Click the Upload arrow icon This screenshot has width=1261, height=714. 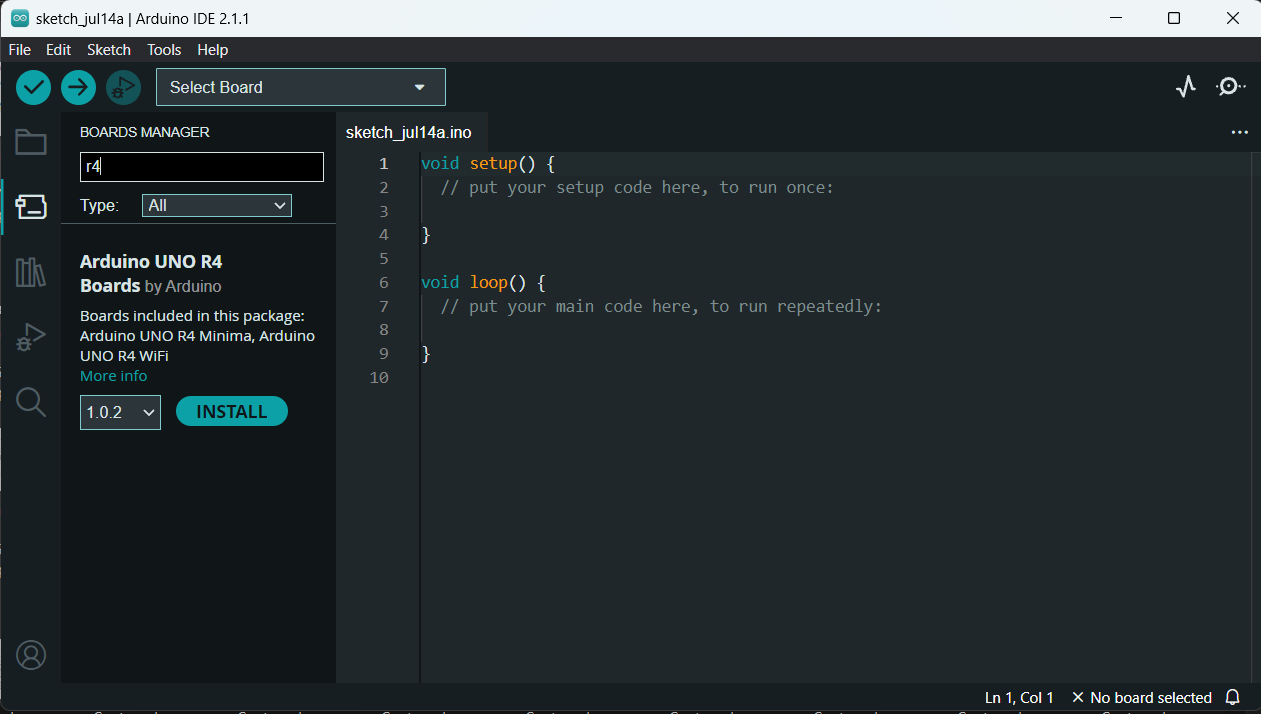click(x=78, y=87)
